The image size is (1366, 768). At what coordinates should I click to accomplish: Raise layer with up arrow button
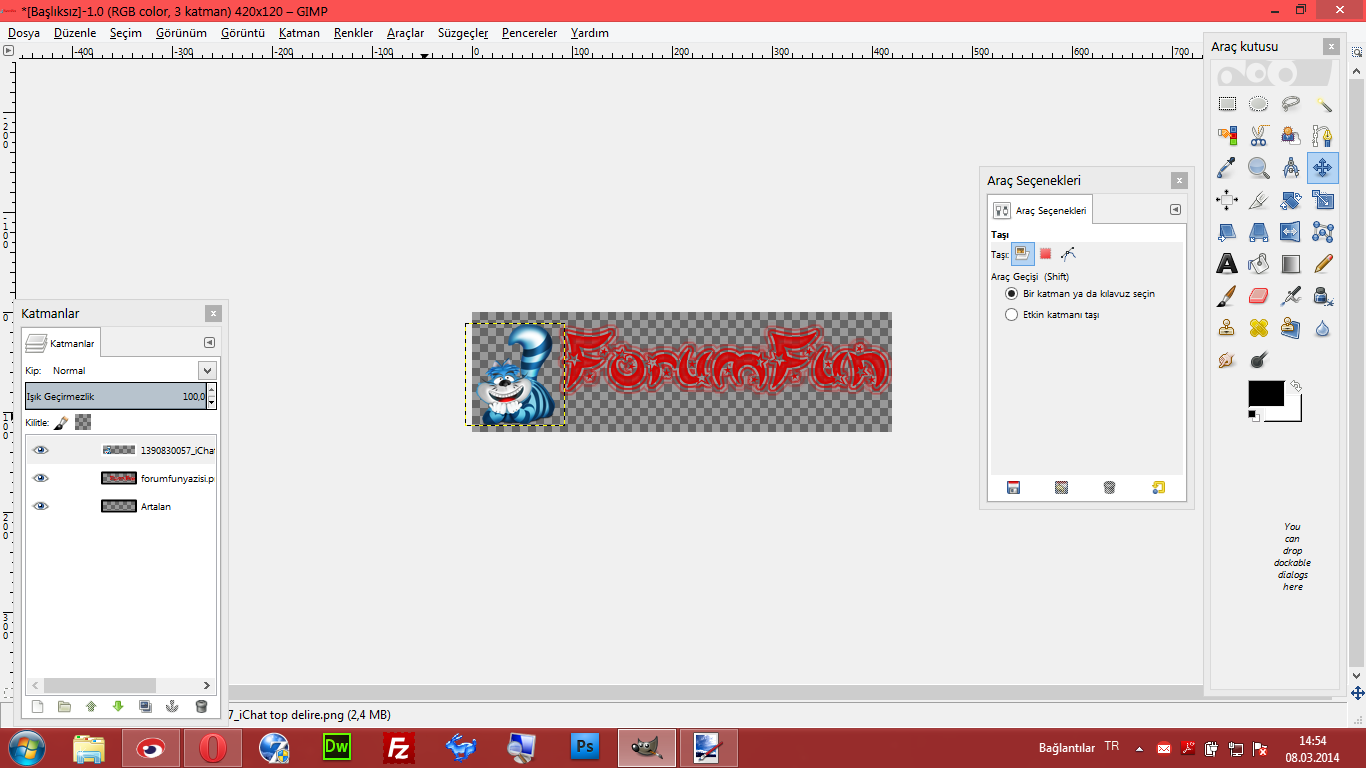91,706
